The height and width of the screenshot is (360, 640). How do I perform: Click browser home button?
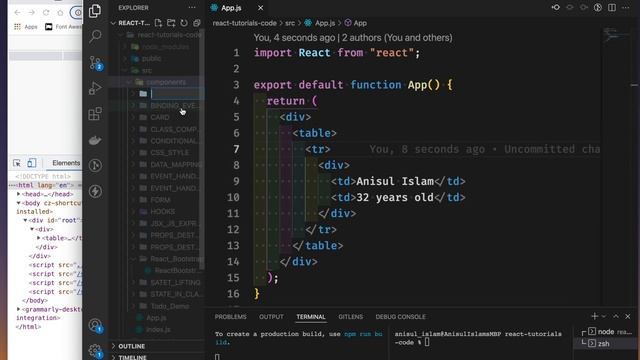tap(60, 13)
